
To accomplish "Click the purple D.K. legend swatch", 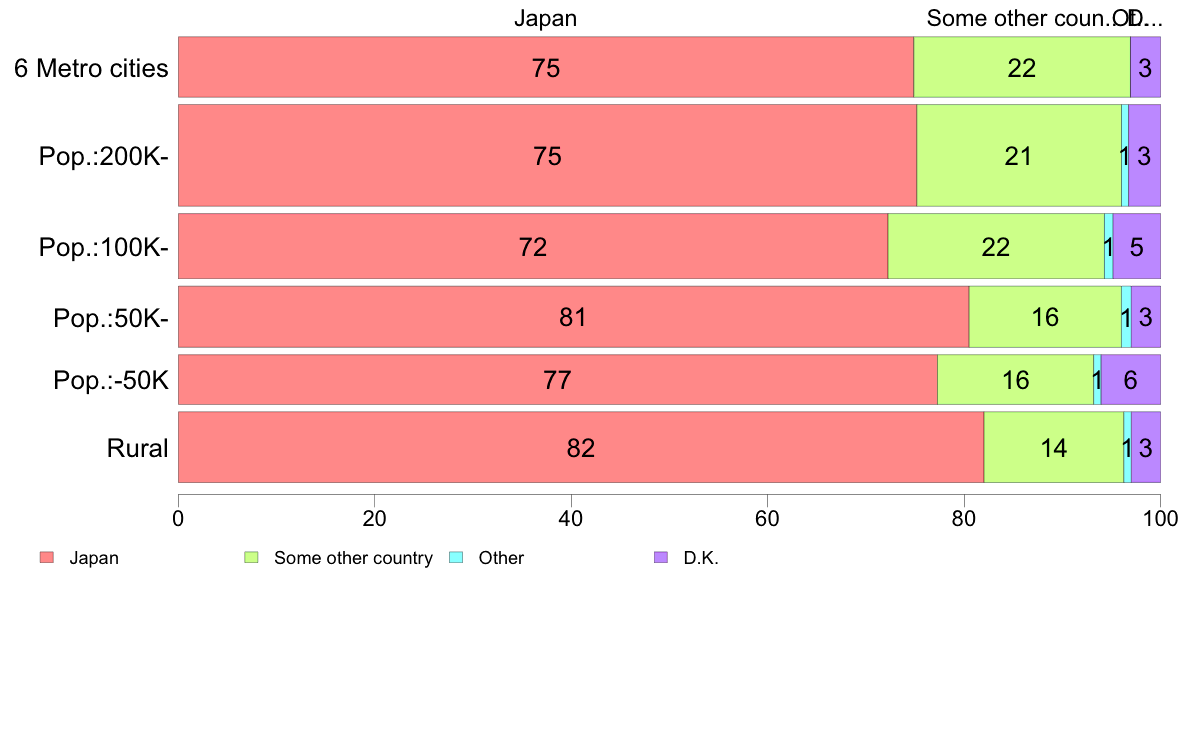I will tap(661, 557).
